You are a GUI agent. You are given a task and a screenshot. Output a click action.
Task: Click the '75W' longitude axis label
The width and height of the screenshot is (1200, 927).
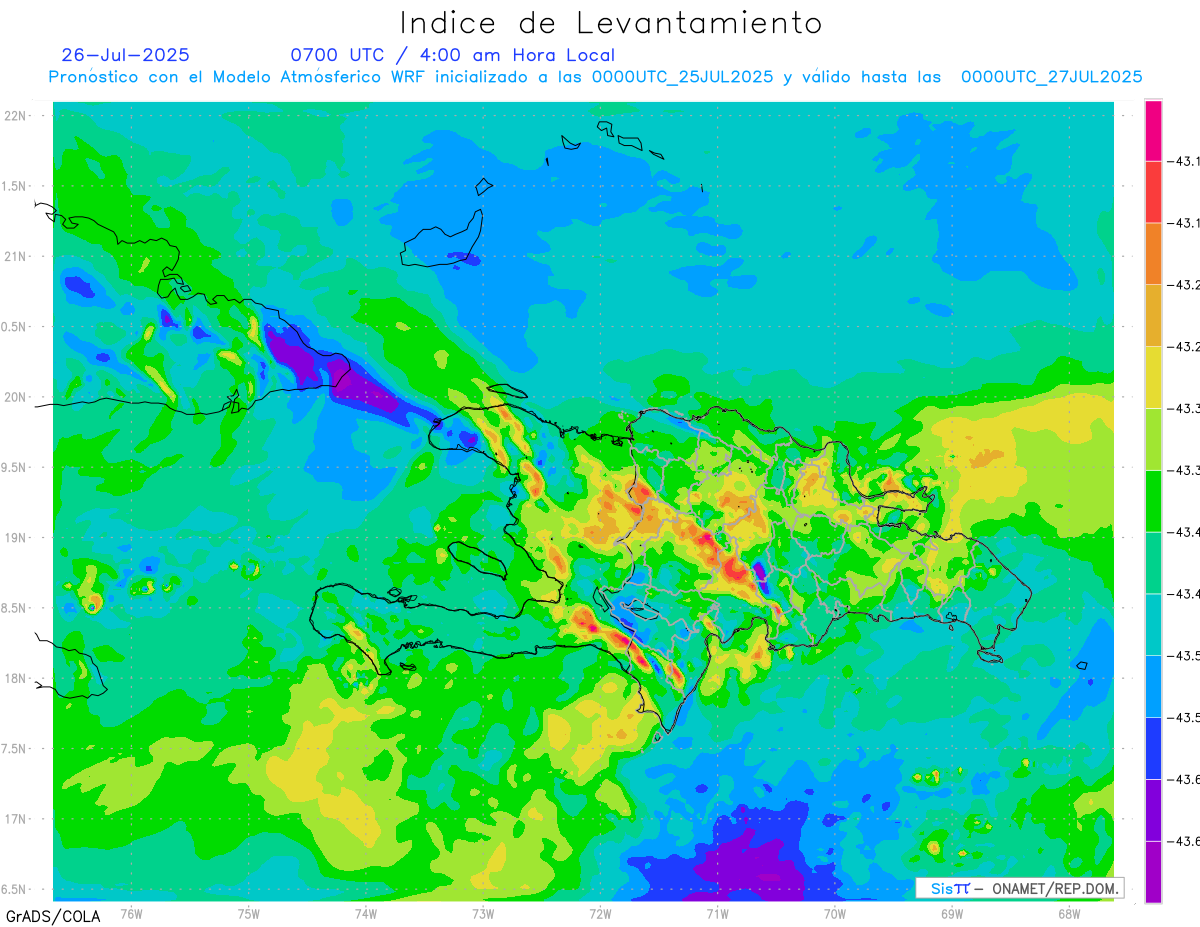pyautogui.click(x=249, y=913)
